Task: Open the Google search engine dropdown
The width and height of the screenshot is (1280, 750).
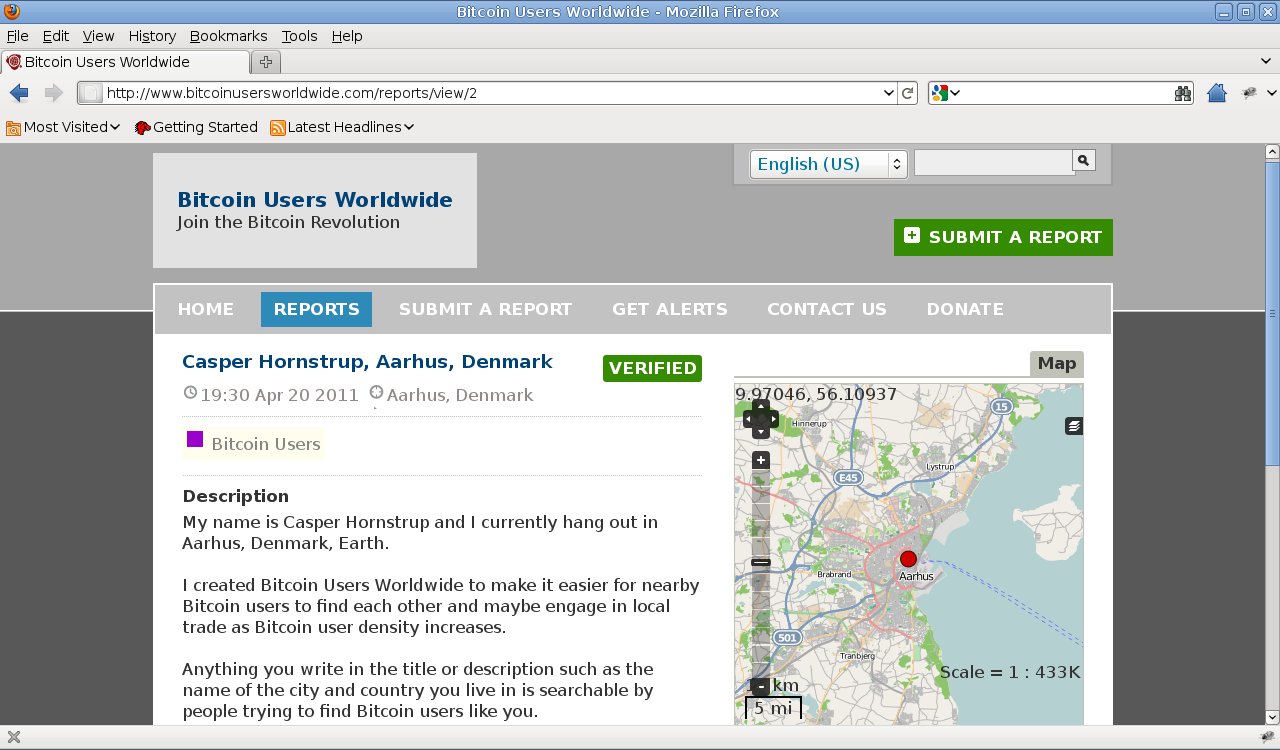Action: [946, 93]
